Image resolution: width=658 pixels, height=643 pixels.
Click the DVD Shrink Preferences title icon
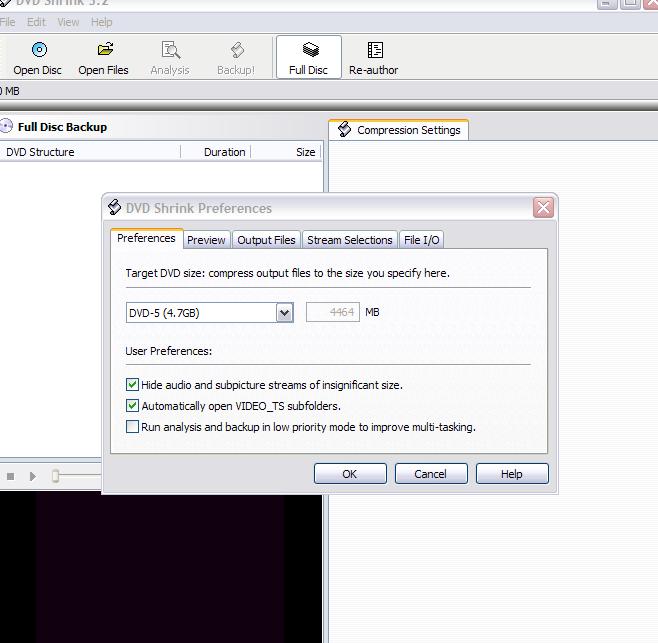coord(114,207)
